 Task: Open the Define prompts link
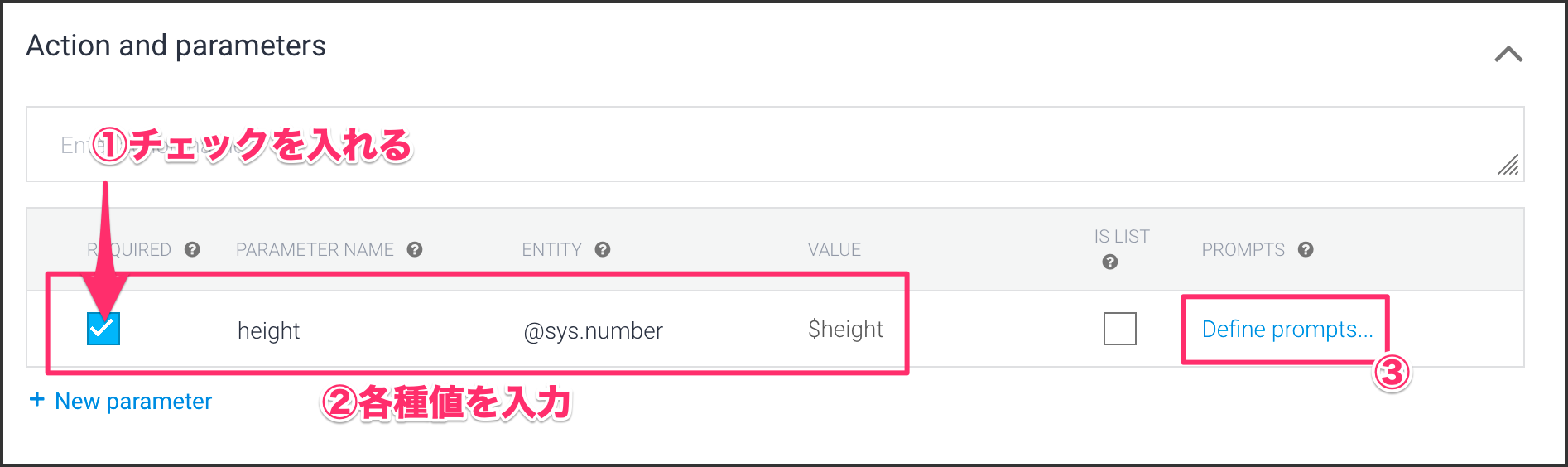[1287, 330]
